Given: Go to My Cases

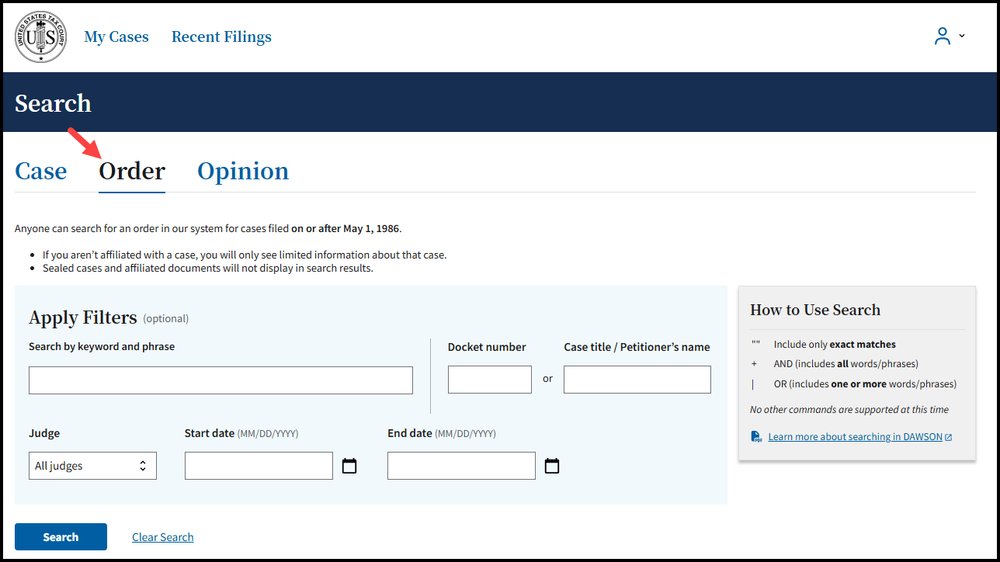Looking at the screenshot, I should point(116,37).
